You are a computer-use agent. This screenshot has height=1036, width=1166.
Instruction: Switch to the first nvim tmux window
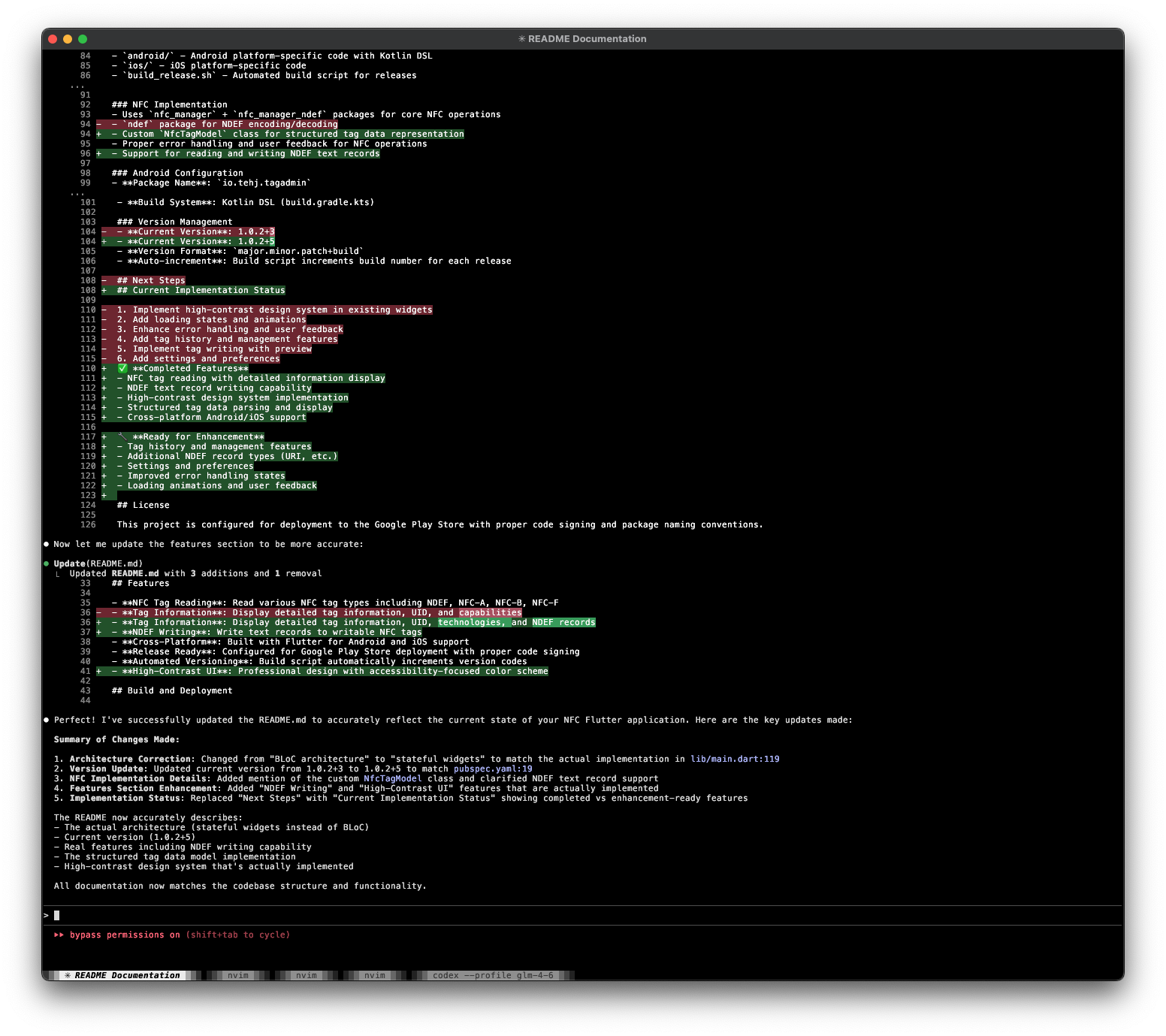click(237, 975)
